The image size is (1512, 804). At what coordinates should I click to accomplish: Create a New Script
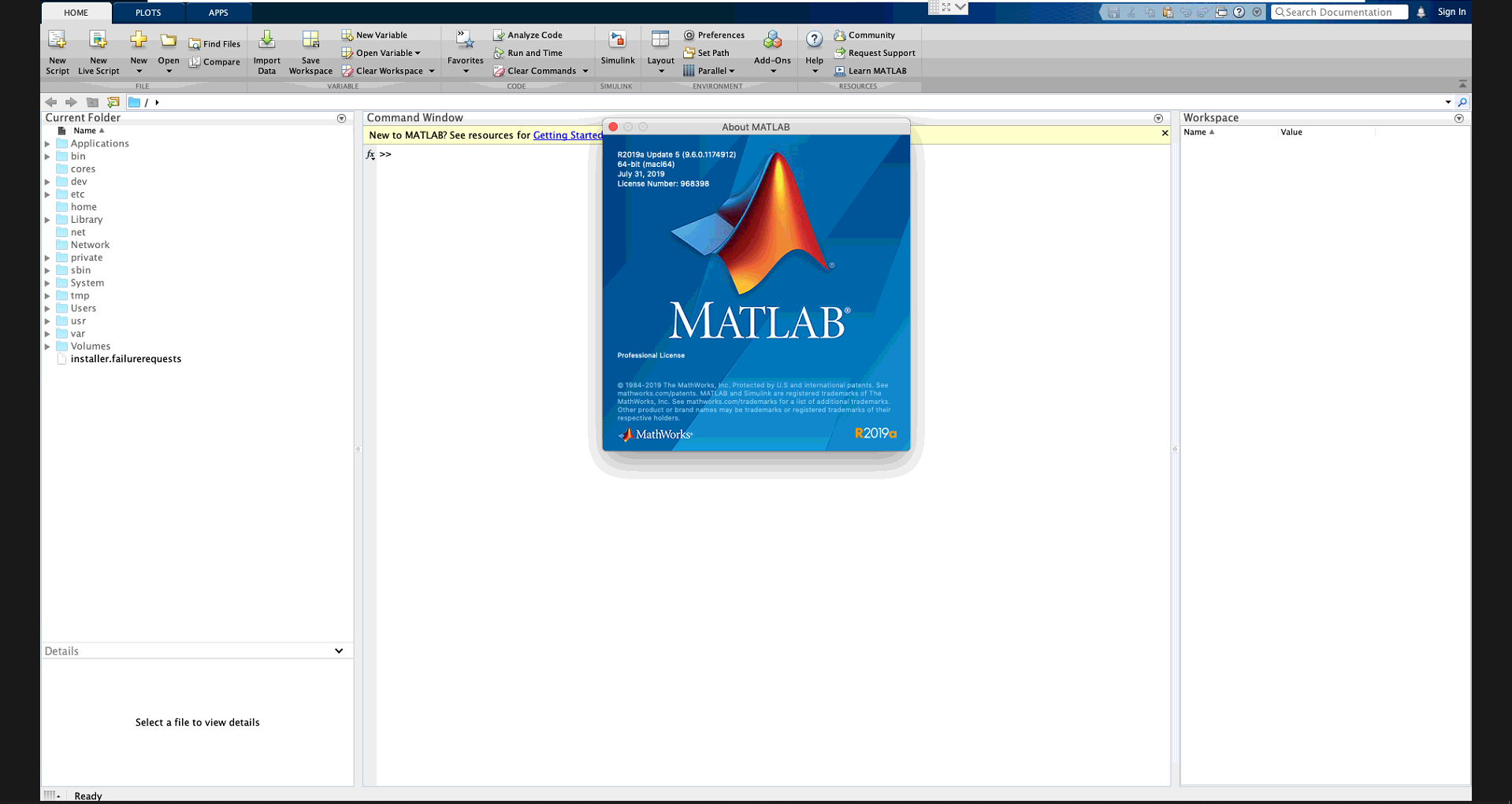click(x=58, y=52)
